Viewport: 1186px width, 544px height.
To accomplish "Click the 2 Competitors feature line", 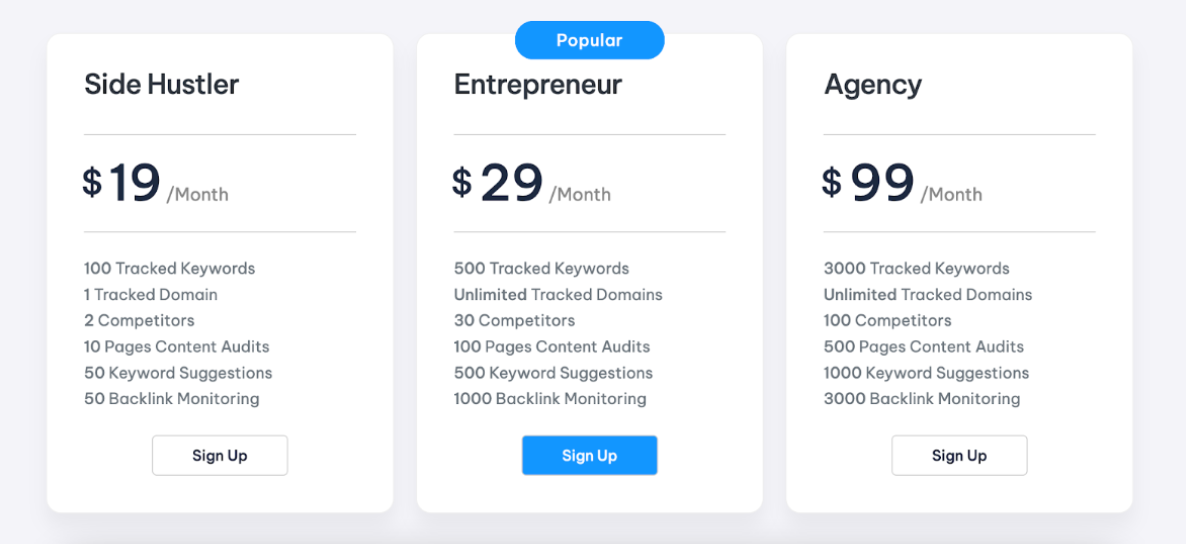I will [x=139, y=320].
